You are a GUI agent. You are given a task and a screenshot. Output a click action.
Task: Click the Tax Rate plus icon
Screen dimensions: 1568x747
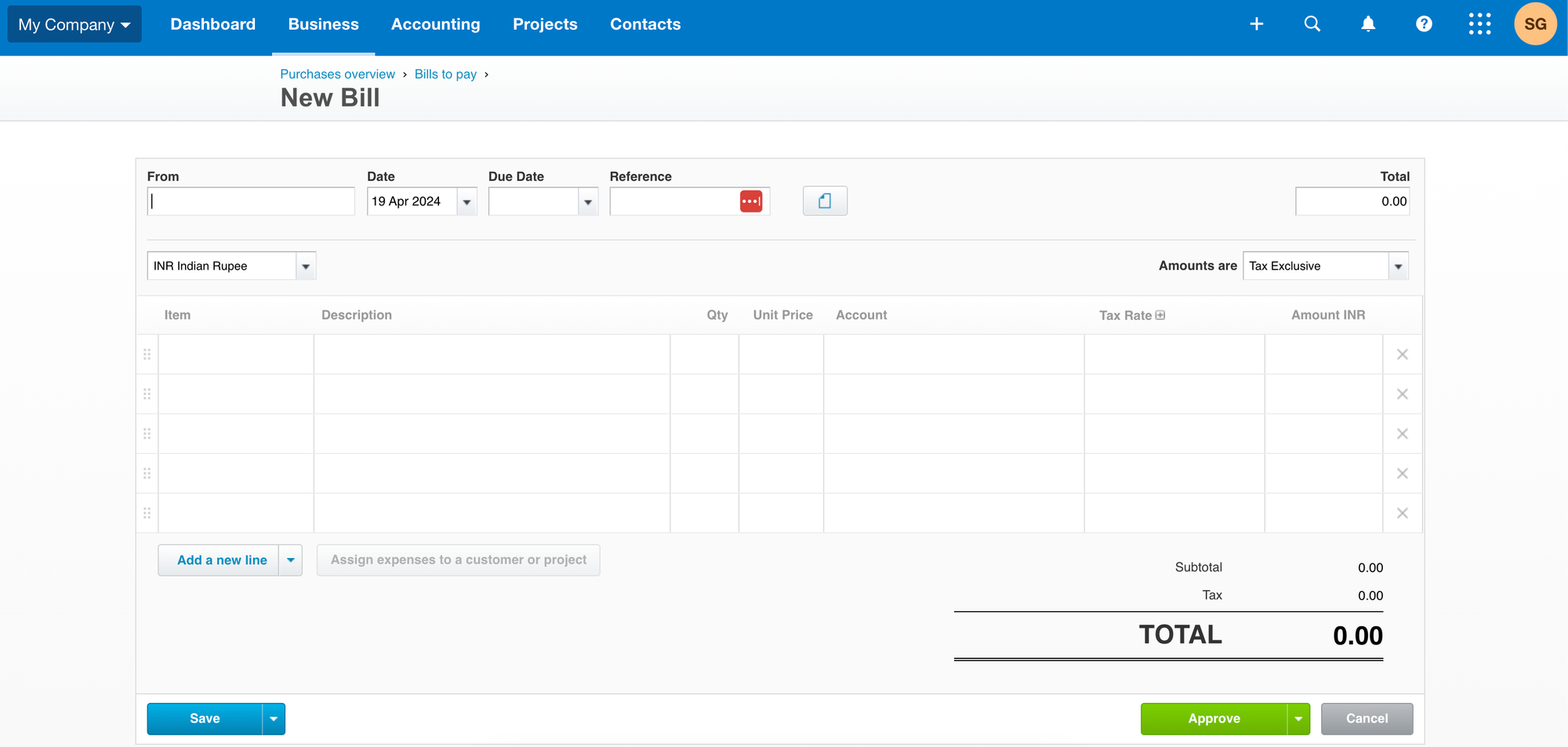tap(1160, 315)
